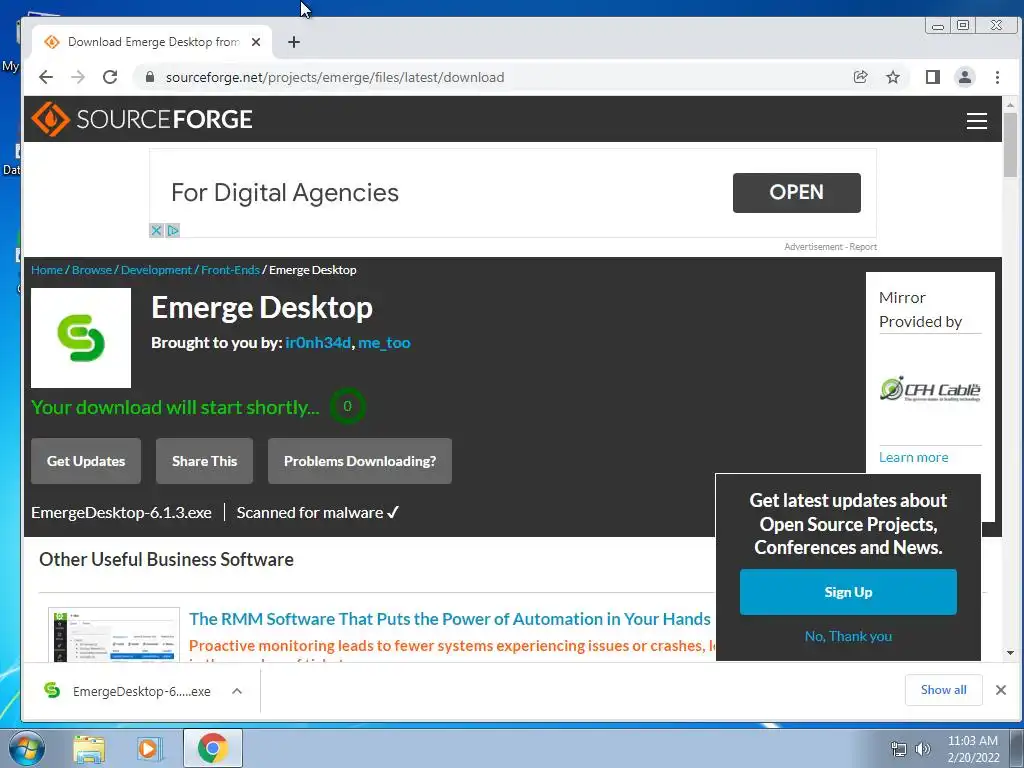Expand download item options chevron
Image resolution: width=1024 pixels, height=768 pixels.
pos(237,691)
